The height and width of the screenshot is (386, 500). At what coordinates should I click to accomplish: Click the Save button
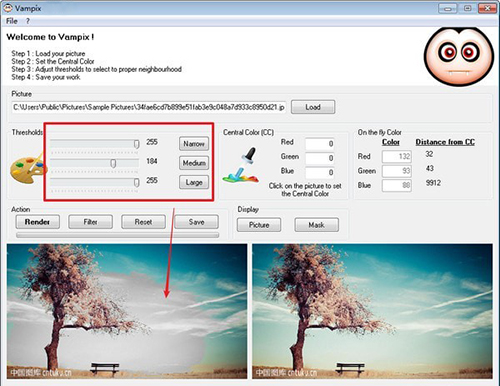click(x=196, y=222)
